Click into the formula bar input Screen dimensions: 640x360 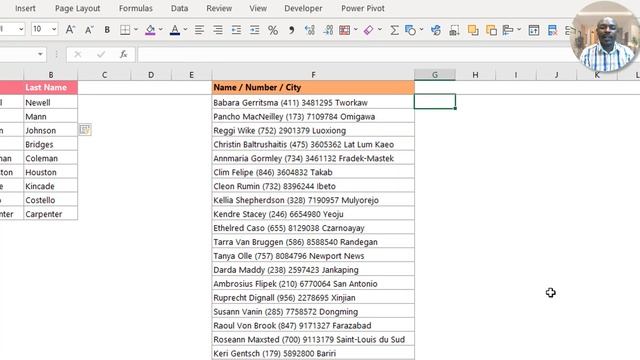tap(355, 54)
